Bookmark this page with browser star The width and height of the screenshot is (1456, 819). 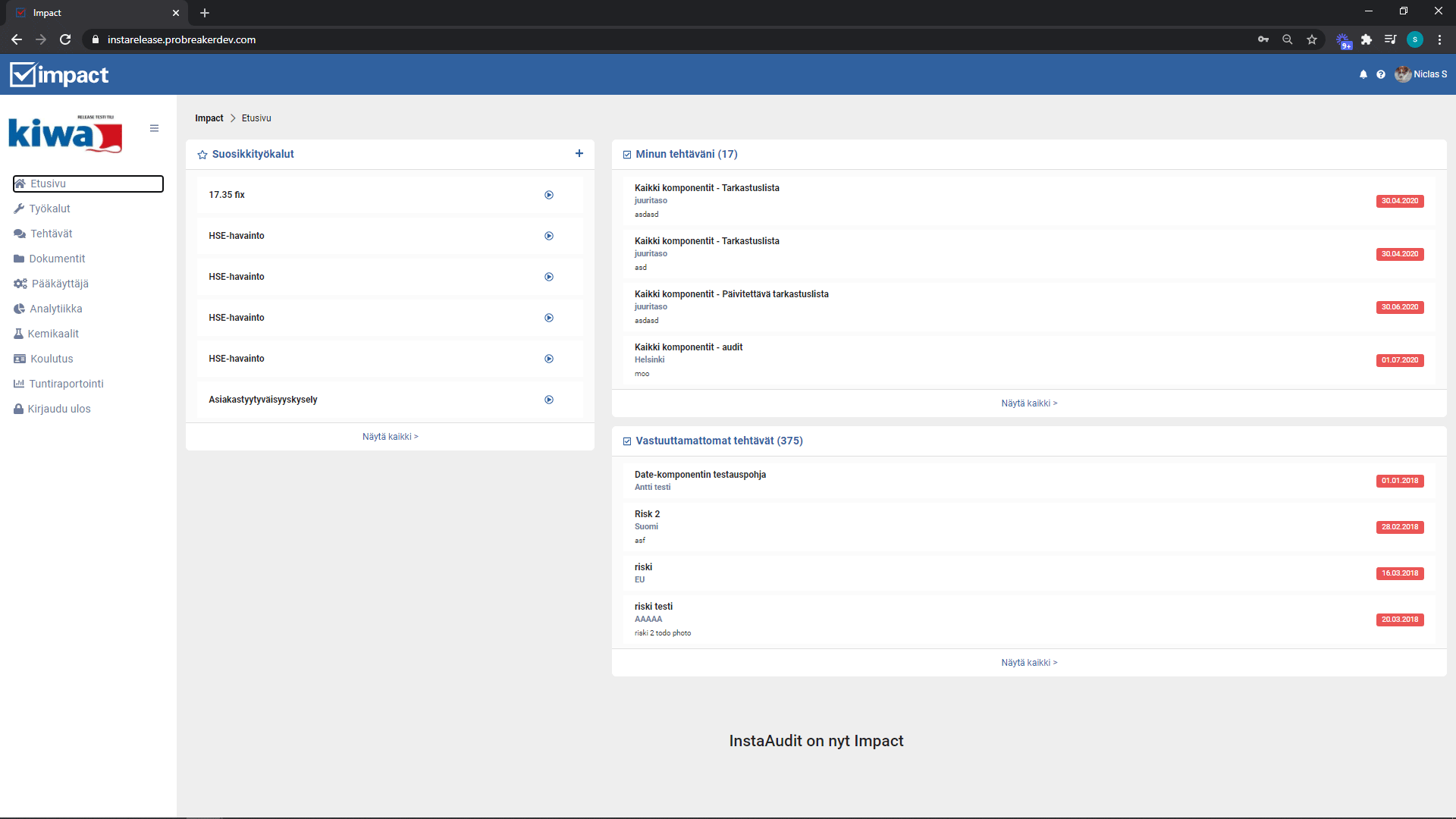(x=1312, y=39)
